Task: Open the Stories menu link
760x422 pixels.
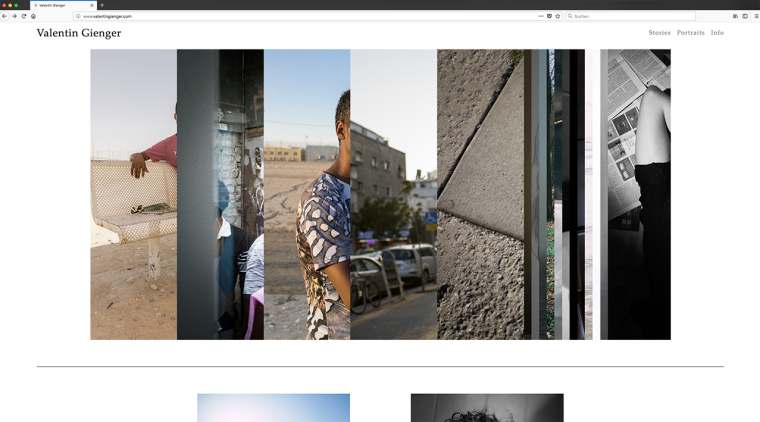Action: [x=659, y=32]
